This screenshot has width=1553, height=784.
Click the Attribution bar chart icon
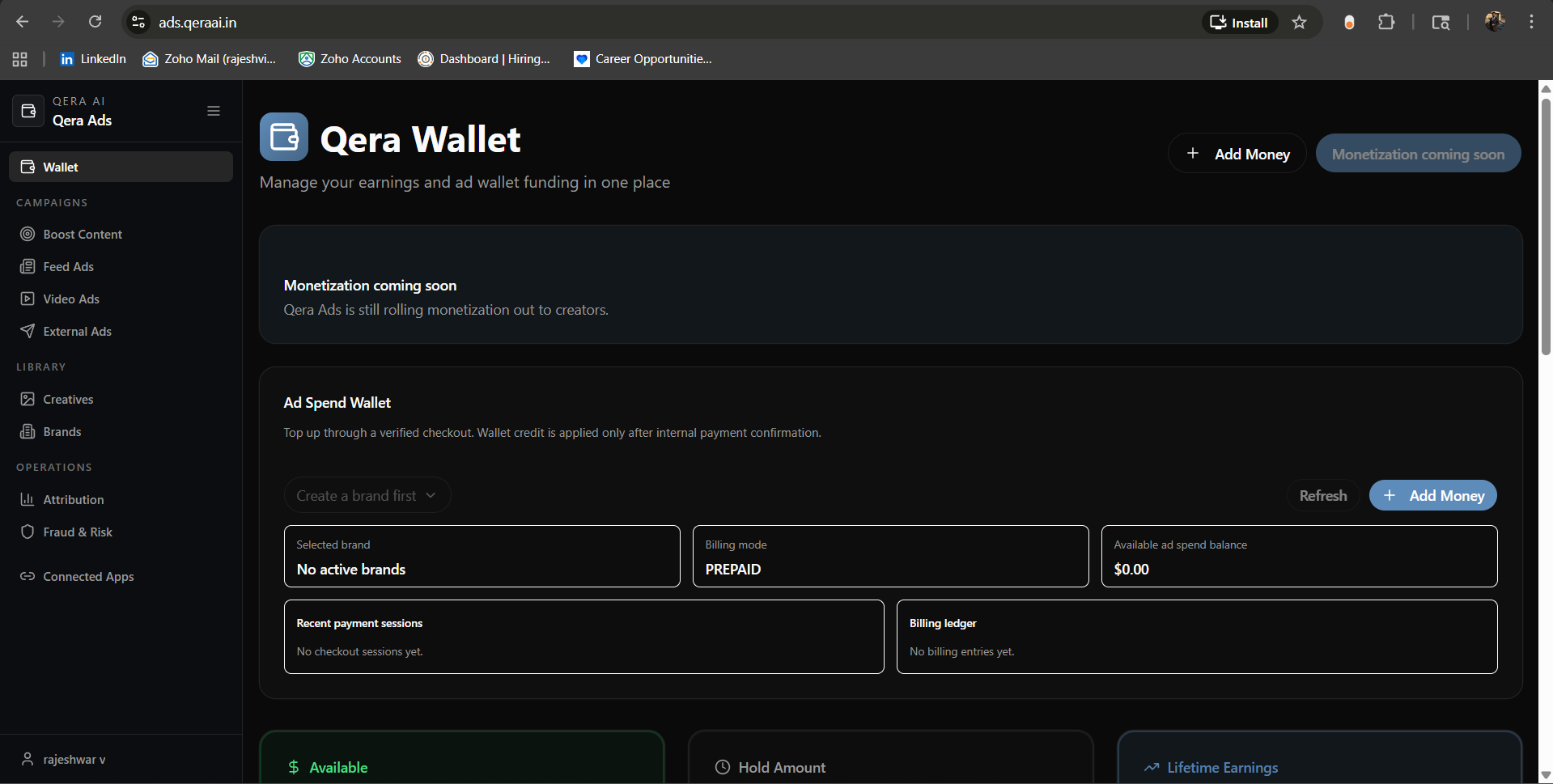point(28,499)
